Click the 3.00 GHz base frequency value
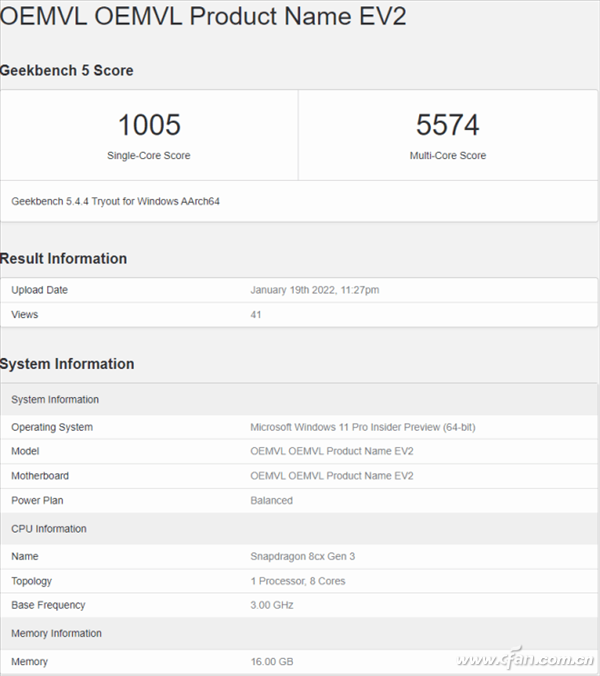 pyautogui.click(x=271, y=605)
